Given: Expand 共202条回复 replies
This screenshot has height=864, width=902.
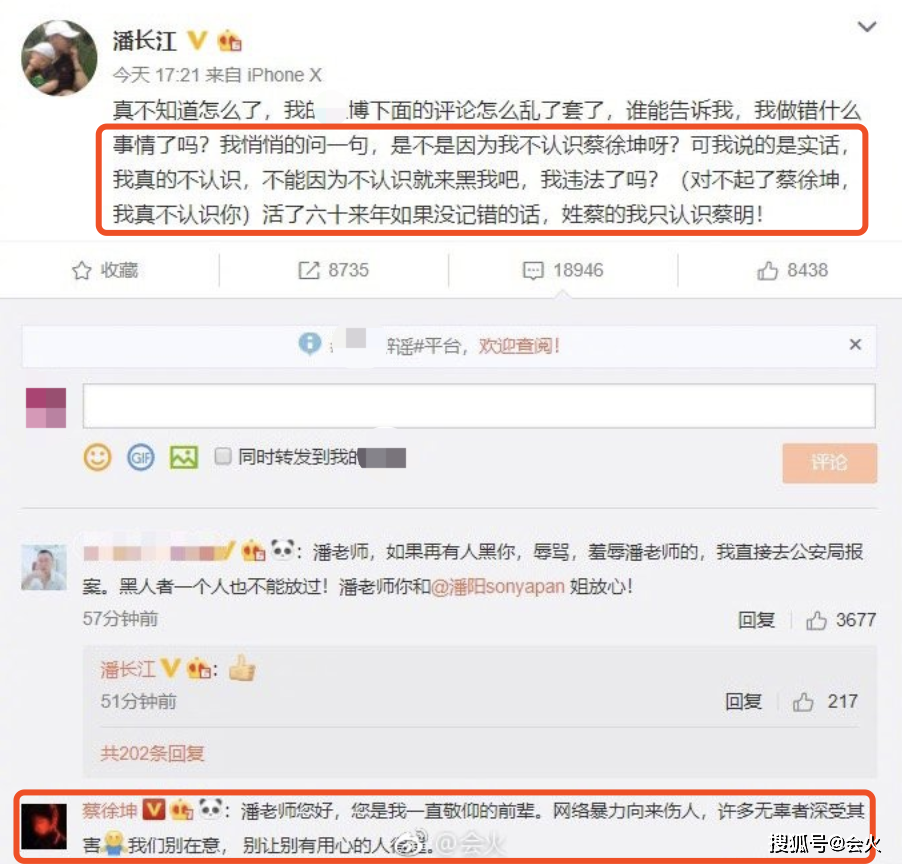Looking at the screenshot, I should click(x=152, y=754).
